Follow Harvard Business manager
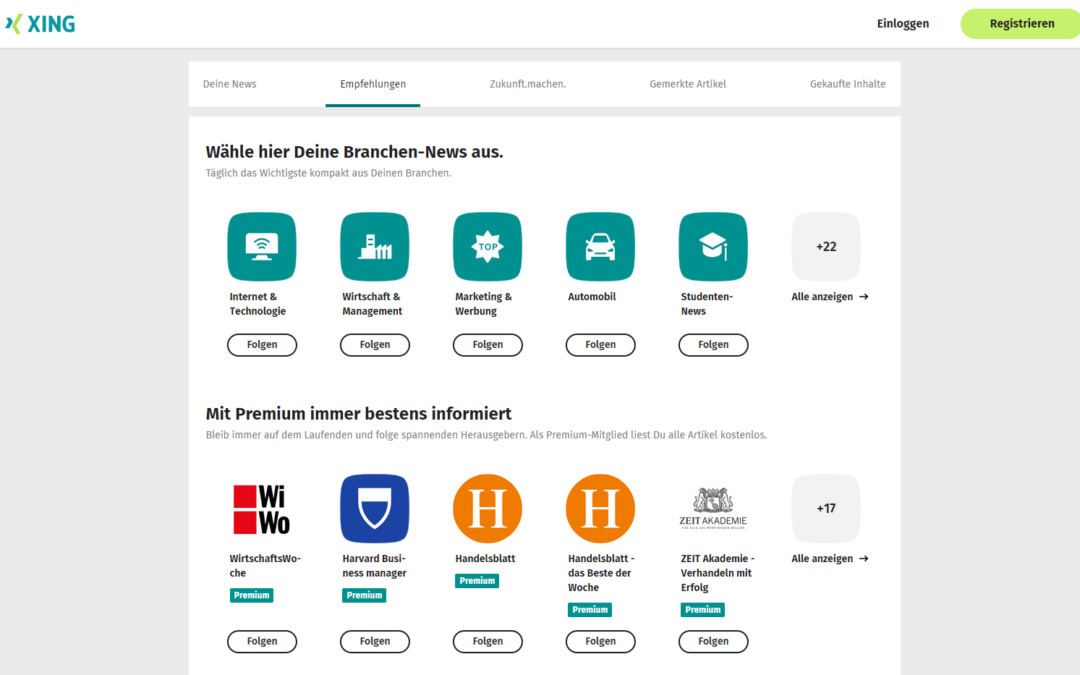Viewport: 1080px width, 675px height. [375, 641]
